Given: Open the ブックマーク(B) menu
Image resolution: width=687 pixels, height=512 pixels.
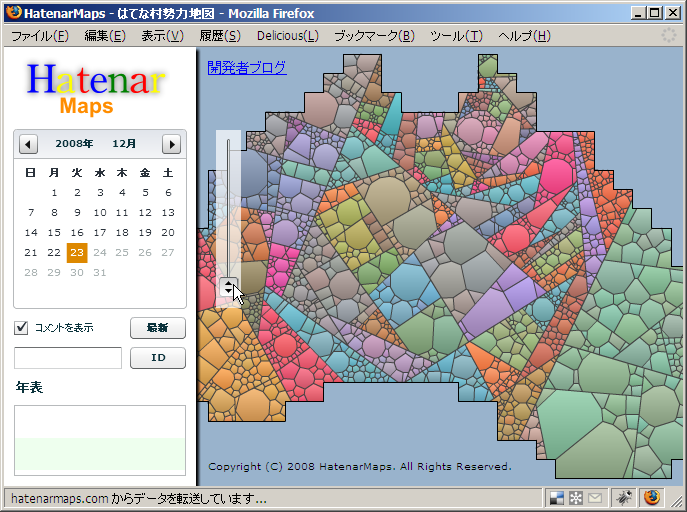Looking at the screenshot, I should pos(374,36).
